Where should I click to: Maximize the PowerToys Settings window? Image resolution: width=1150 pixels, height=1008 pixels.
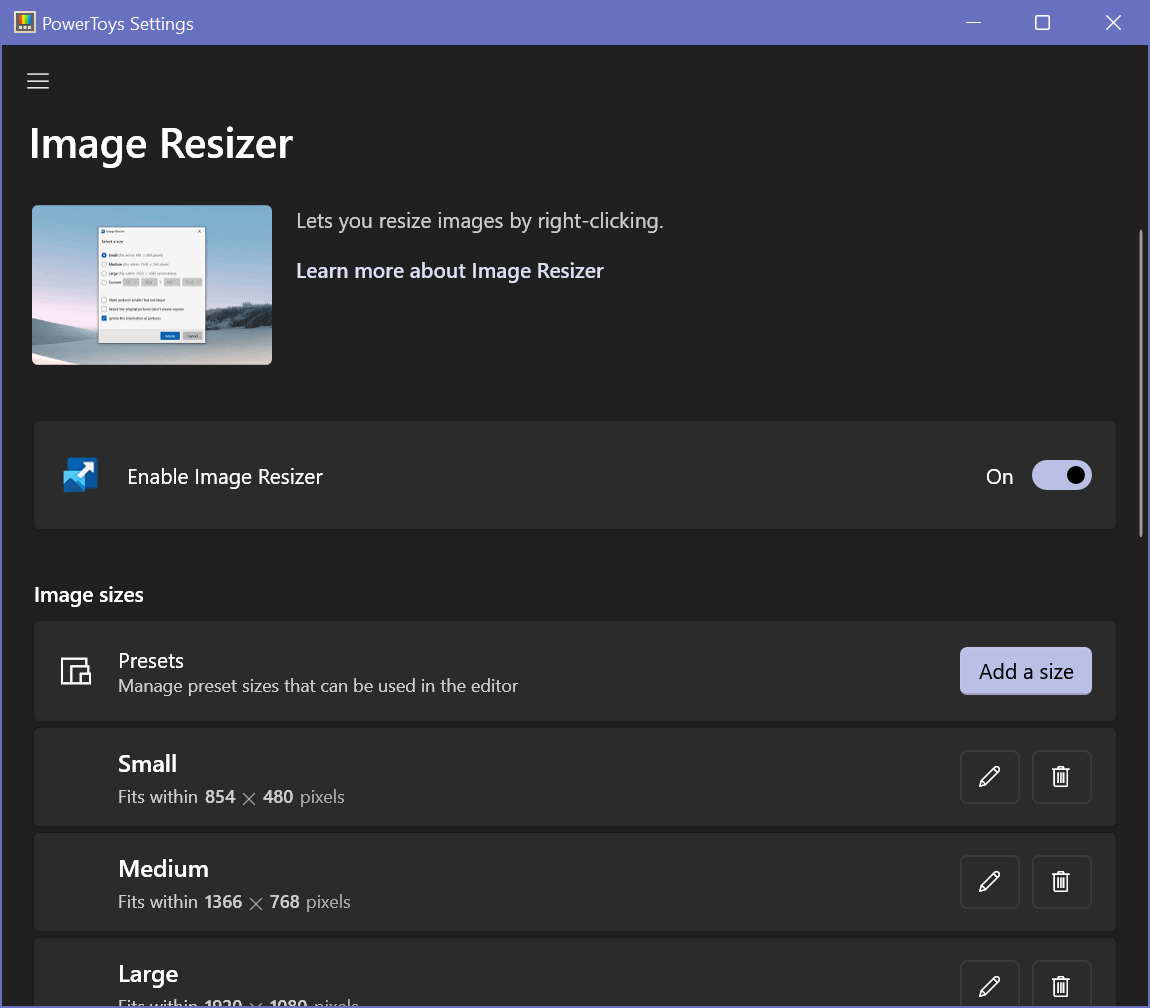(1042, 23)
